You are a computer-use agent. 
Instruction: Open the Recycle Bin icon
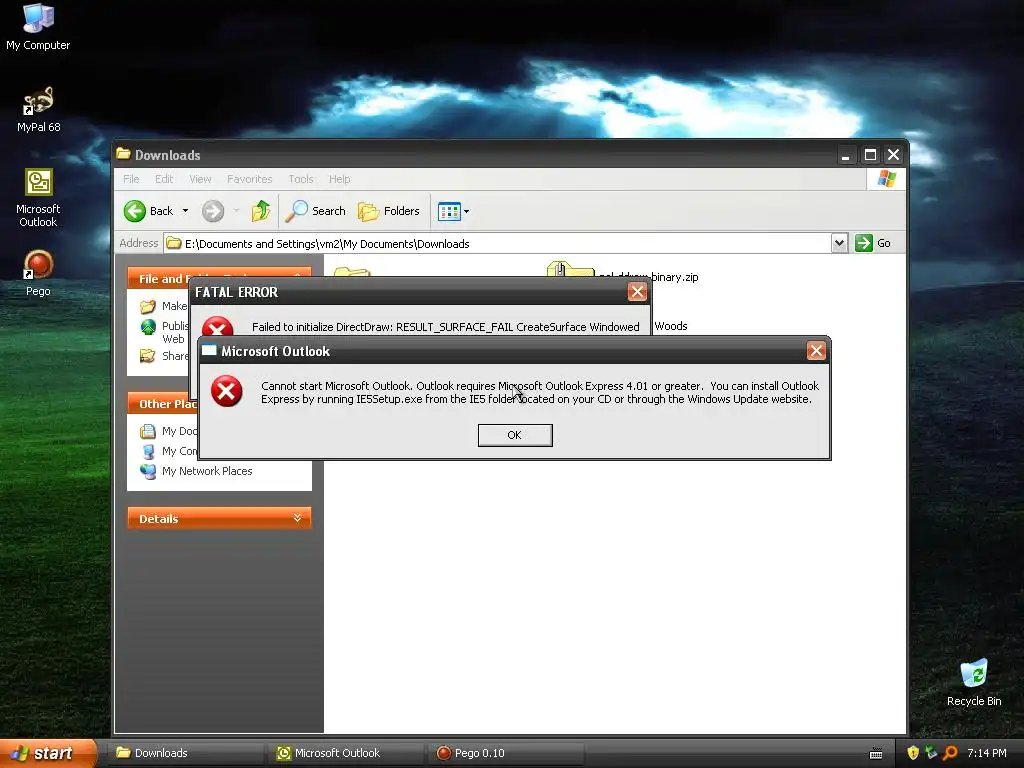coord(974,682)
